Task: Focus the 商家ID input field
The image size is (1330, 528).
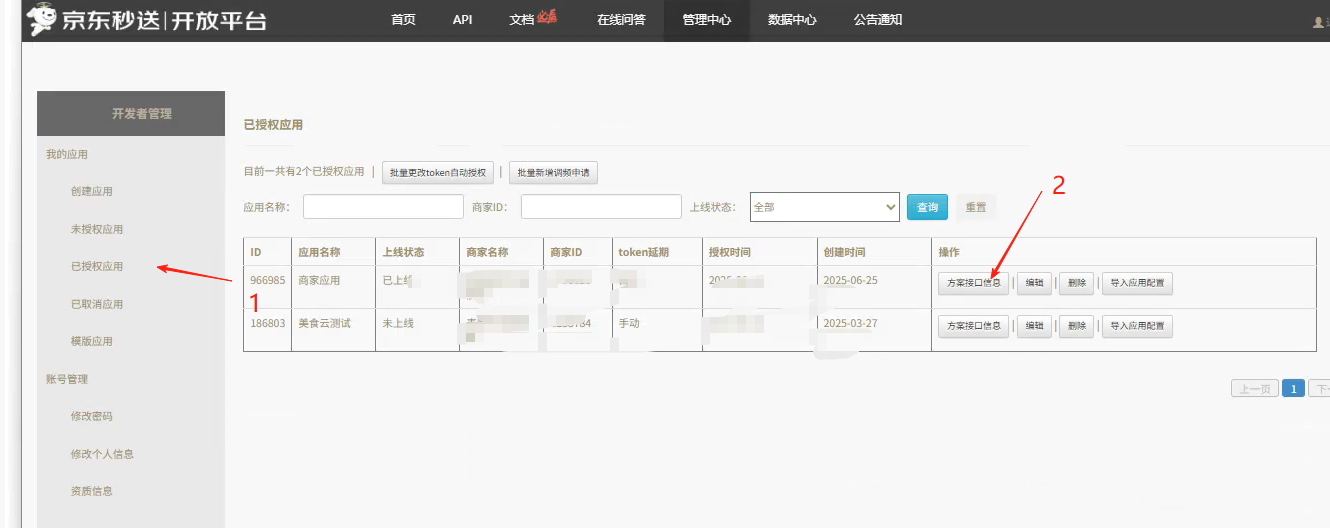Action: click(601, 207)
